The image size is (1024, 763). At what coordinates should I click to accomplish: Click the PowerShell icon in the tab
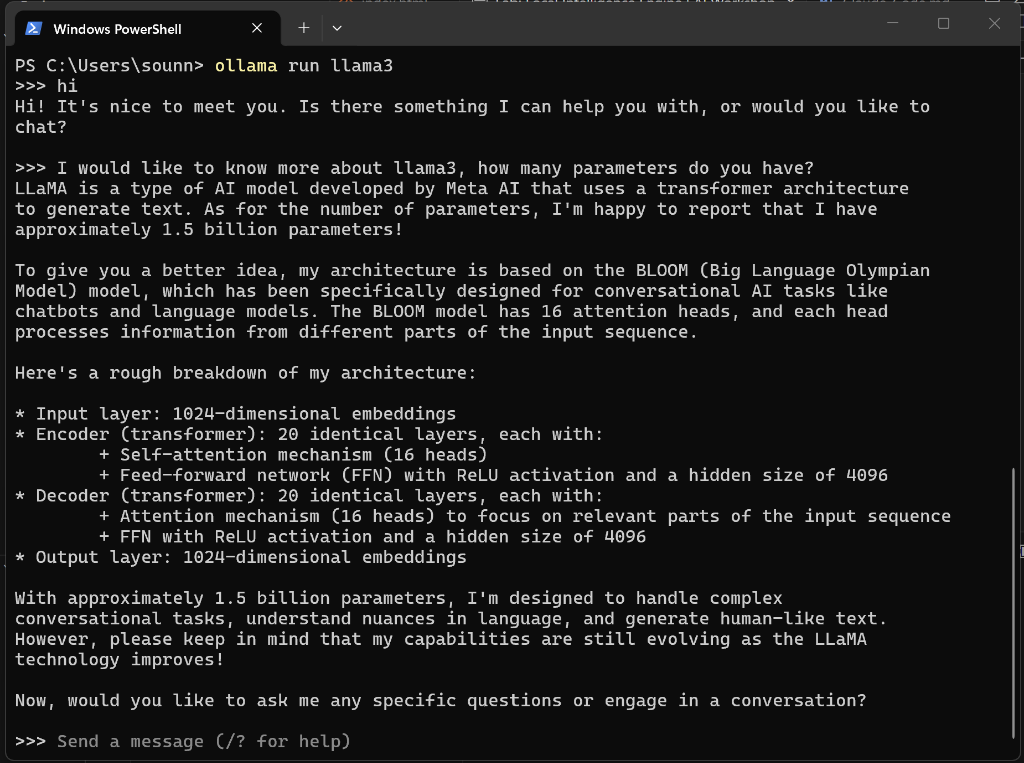[33, 29]
